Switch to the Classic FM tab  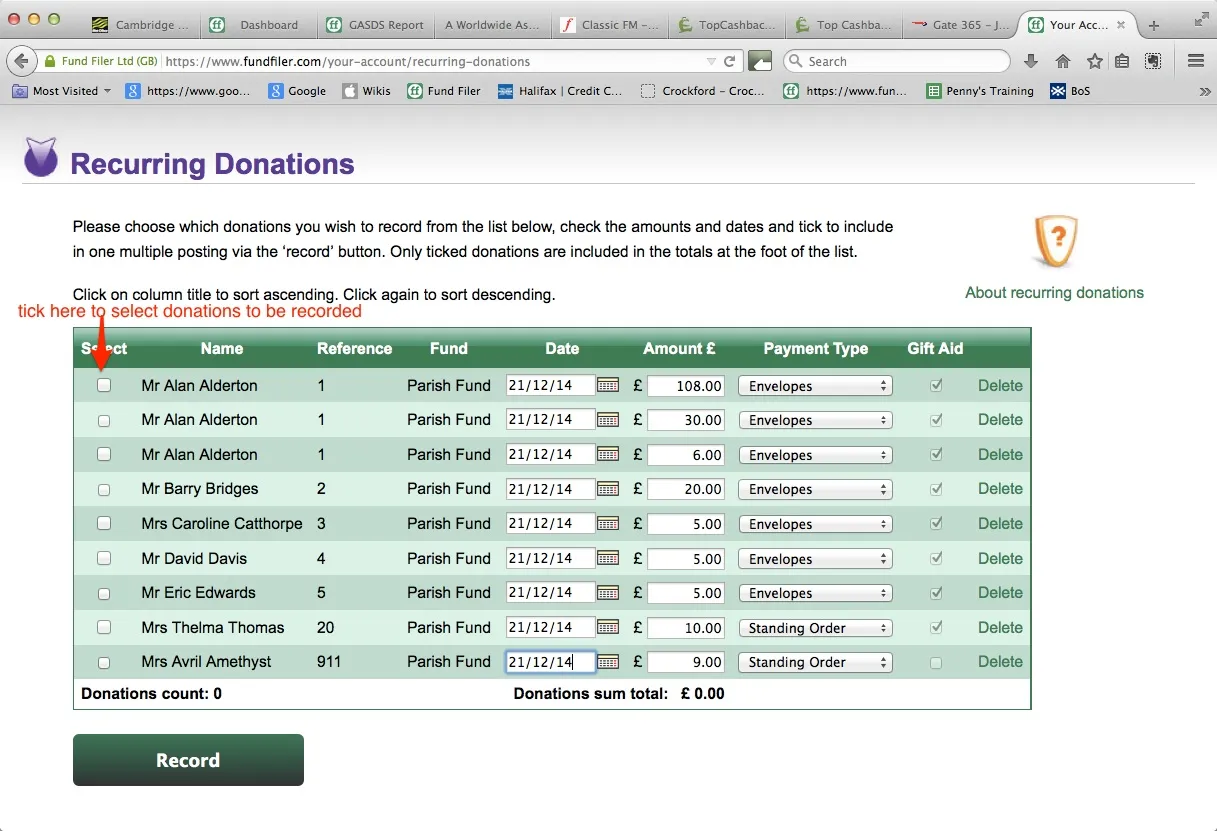(x=610, y=25)
